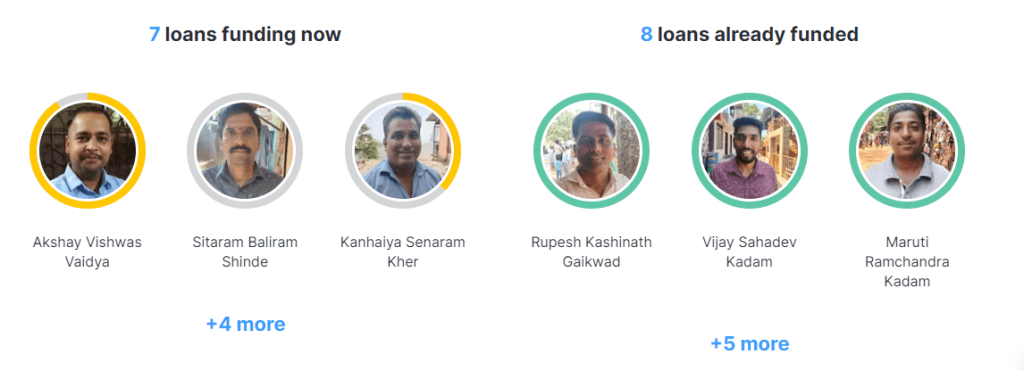Expand the +4 more funding loans
Image resolution: width=1024 pixels, height=371 pixels.
[x=246, y=324]
